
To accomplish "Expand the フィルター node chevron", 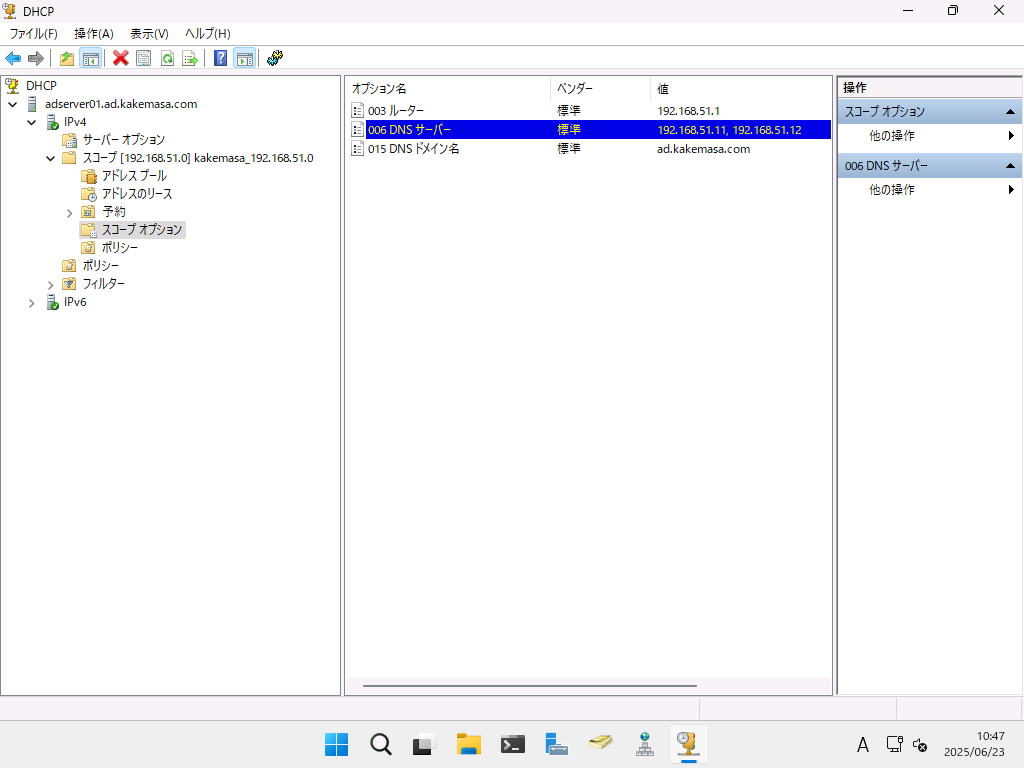I will 50,285.
